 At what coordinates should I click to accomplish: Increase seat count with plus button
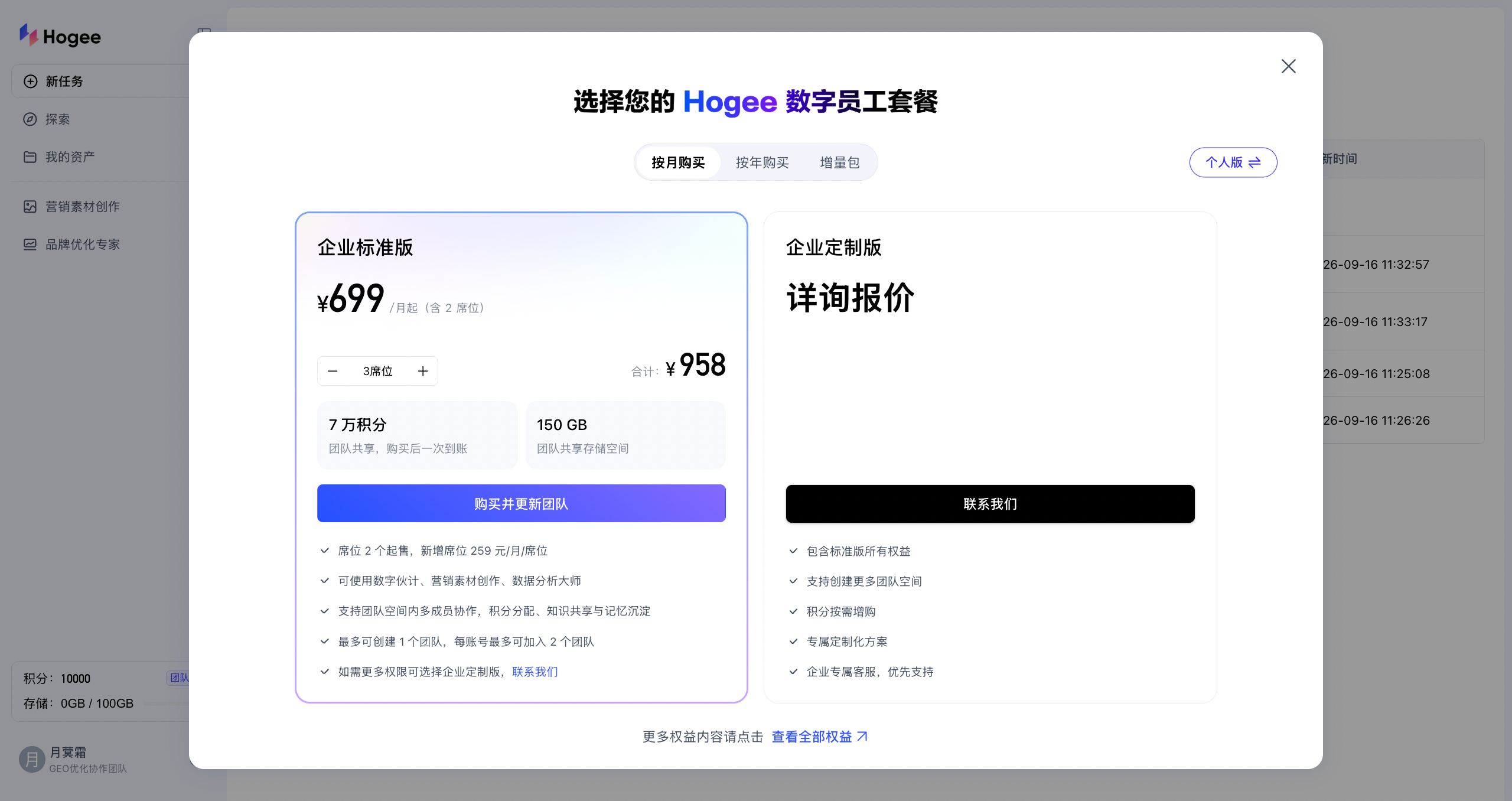point(423,371)
